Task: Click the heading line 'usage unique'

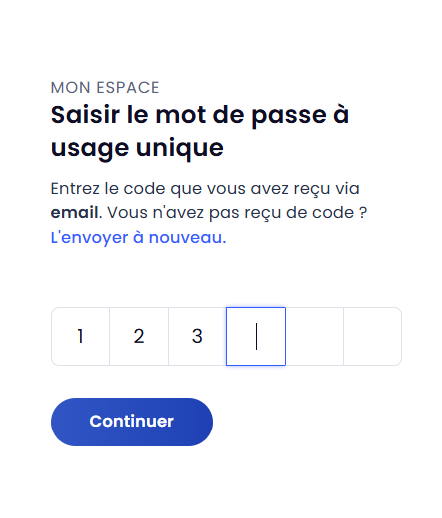Action: (137, 148)
